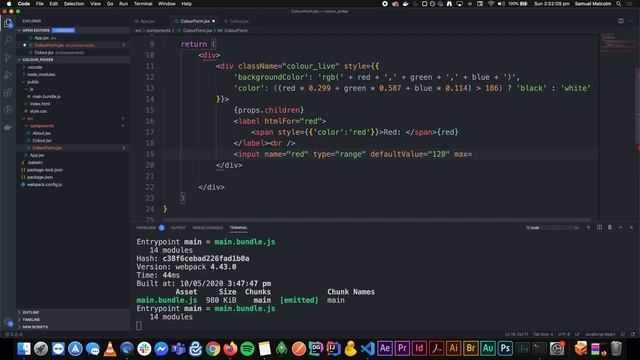Change JavaScript React language mode

(600, 334)
